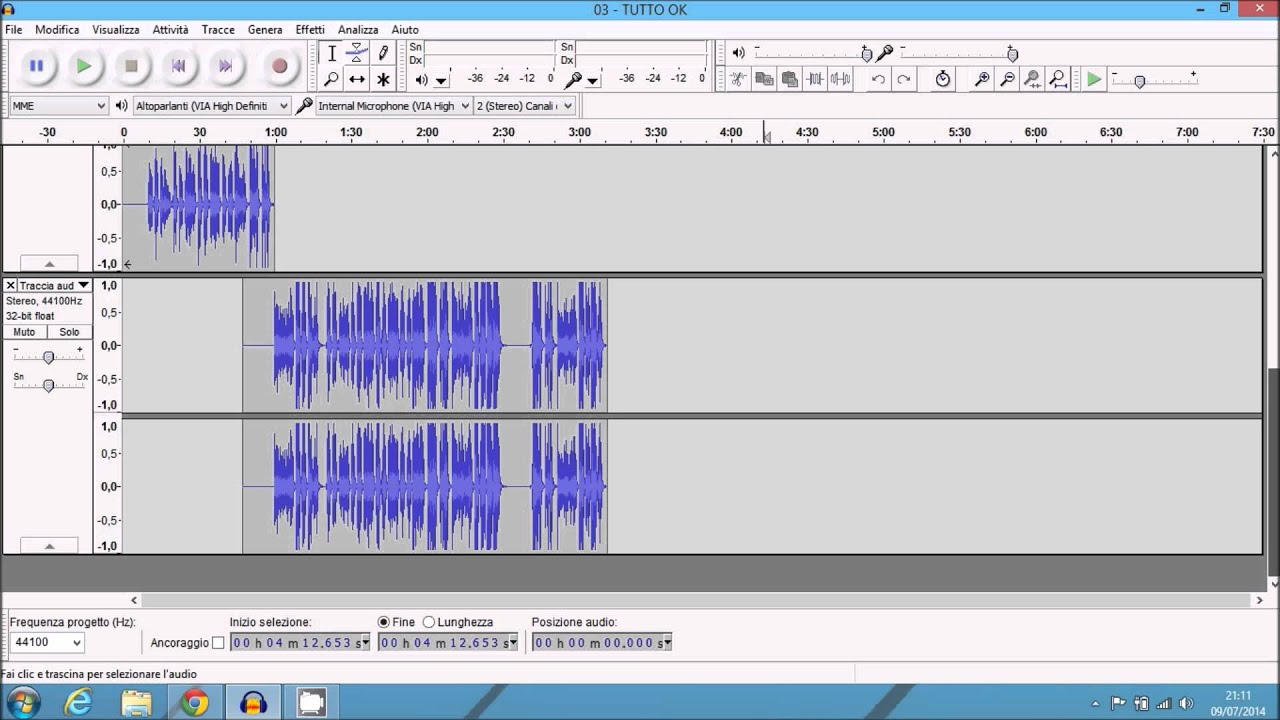
Task: Select the Fine radio button
Action: tap(384, 622)
